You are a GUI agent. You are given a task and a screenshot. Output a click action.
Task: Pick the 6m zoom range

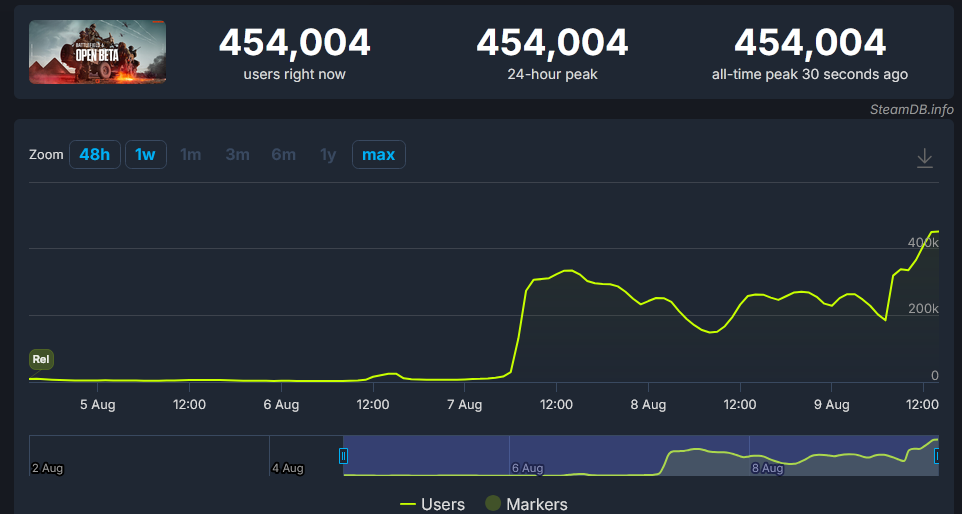(283, 155)
